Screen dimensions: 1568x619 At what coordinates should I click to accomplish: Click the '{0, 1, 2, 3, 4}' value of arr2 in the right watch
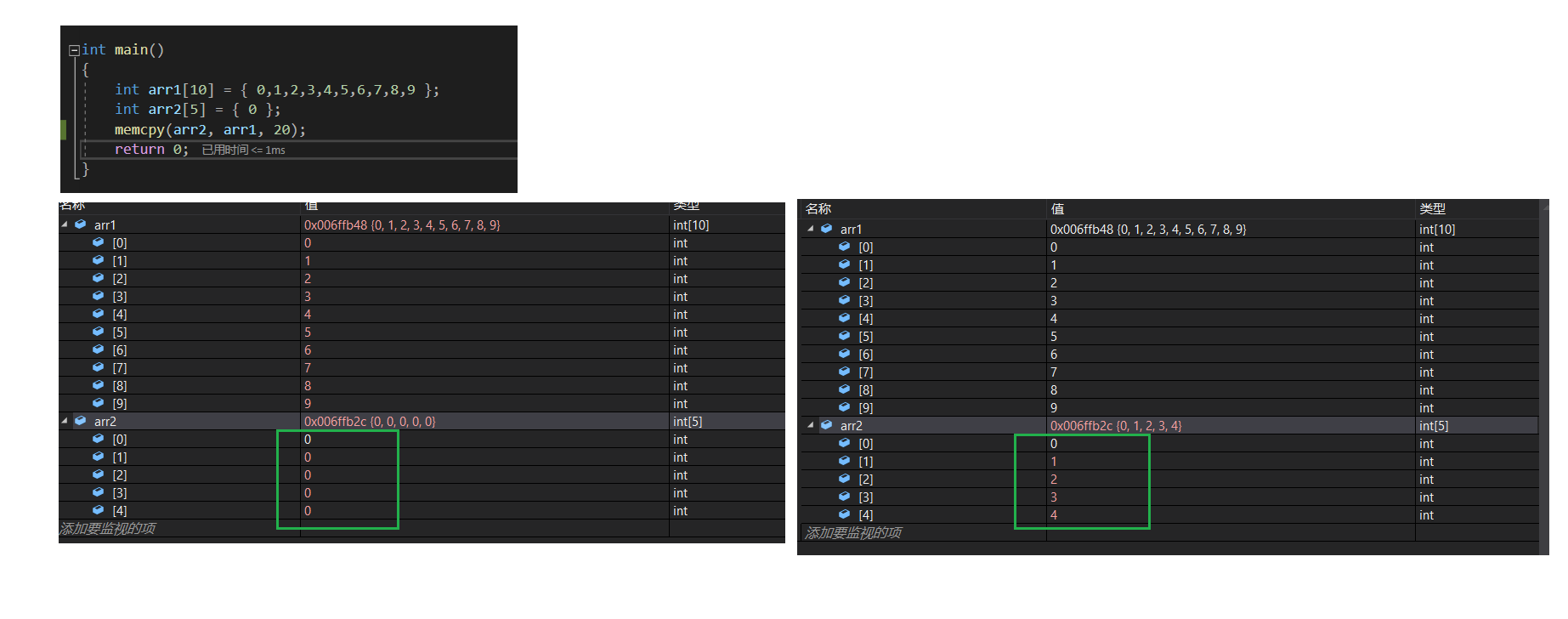(x=1149, y=425)
